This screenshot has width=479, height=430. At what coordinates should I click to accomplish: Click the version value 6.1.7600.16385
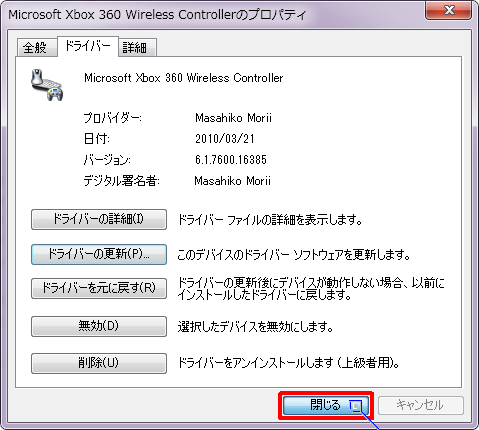tap(231, 160)
